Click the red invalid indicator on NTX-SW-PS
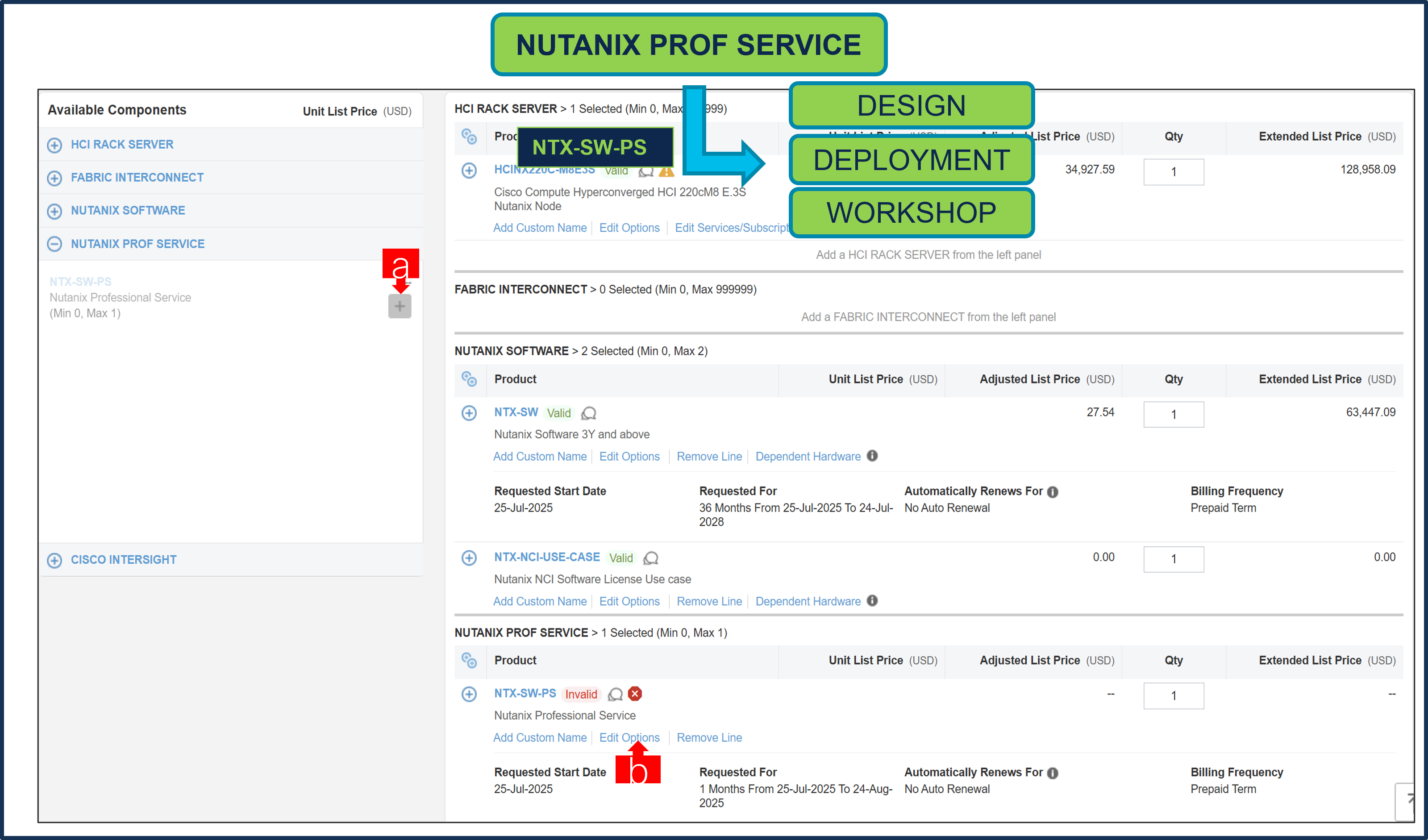Screen dimensions: 1428x840 635,694
